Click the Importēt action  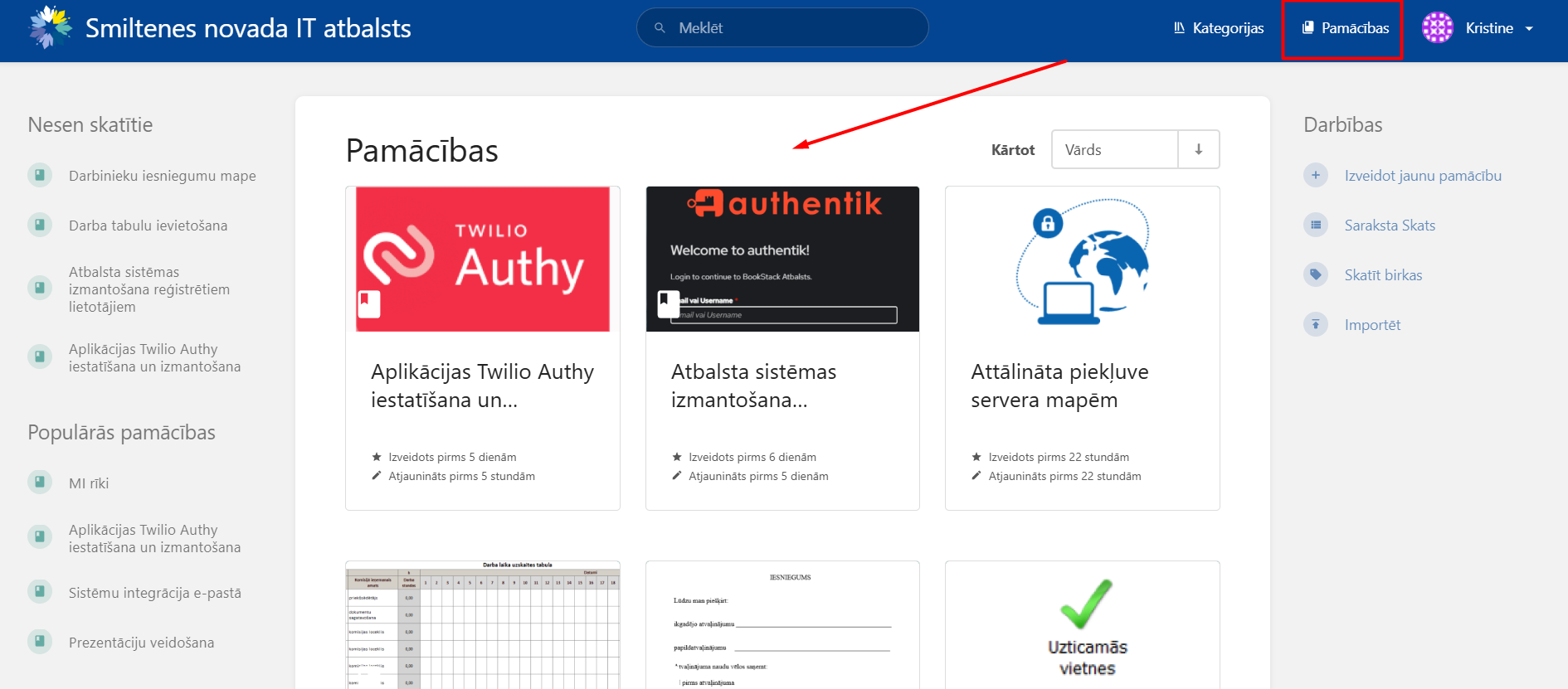point(1372,325)
